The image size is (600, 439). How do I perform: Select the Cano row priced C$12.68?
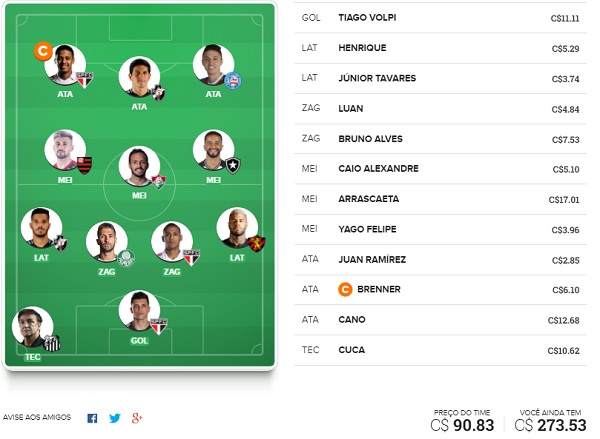(440, 320)
